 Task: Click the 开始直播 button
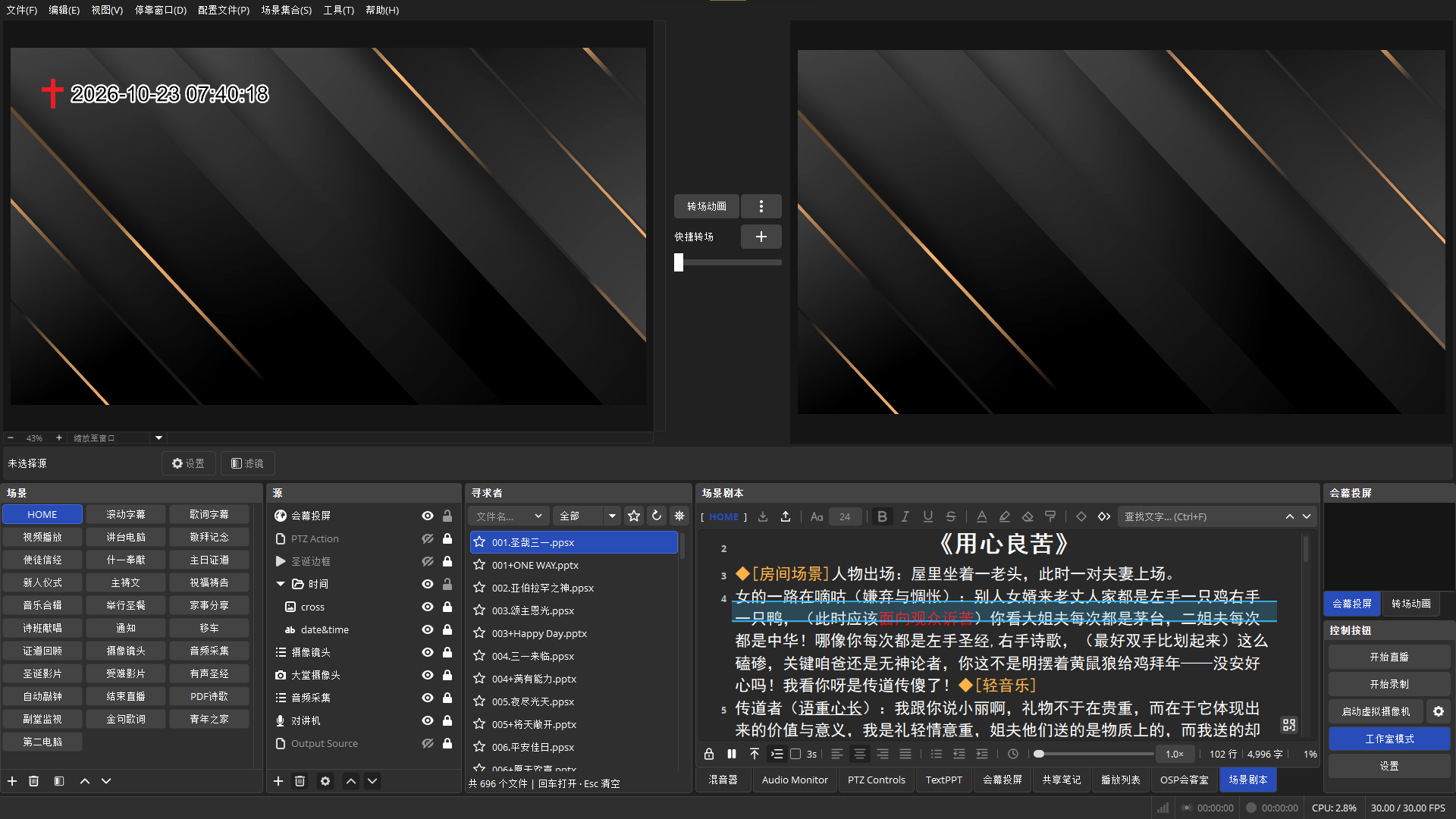coord(1389,657)
